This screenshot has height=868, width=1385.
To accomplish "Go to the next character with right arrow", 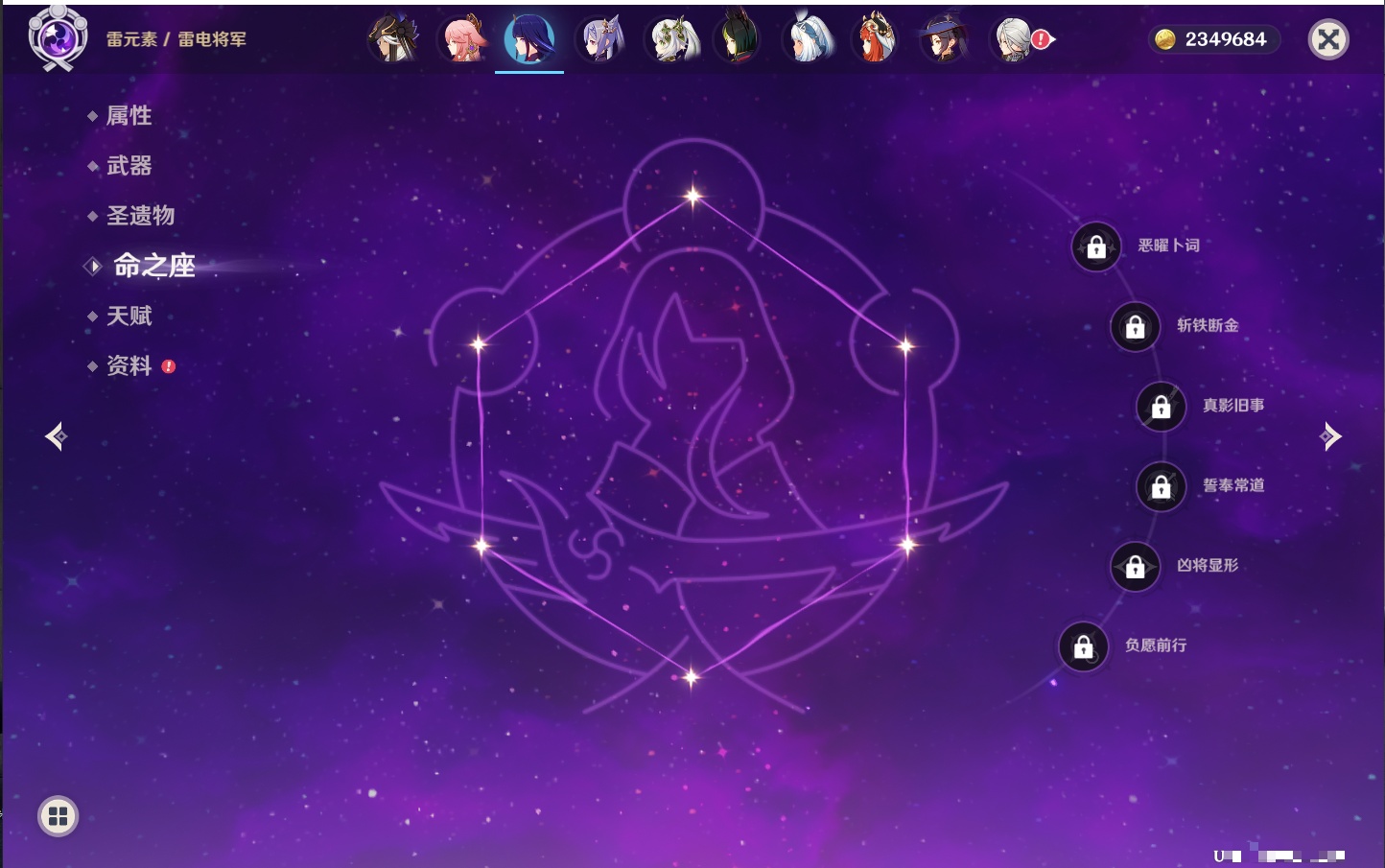I will [x=1330, y=436].
